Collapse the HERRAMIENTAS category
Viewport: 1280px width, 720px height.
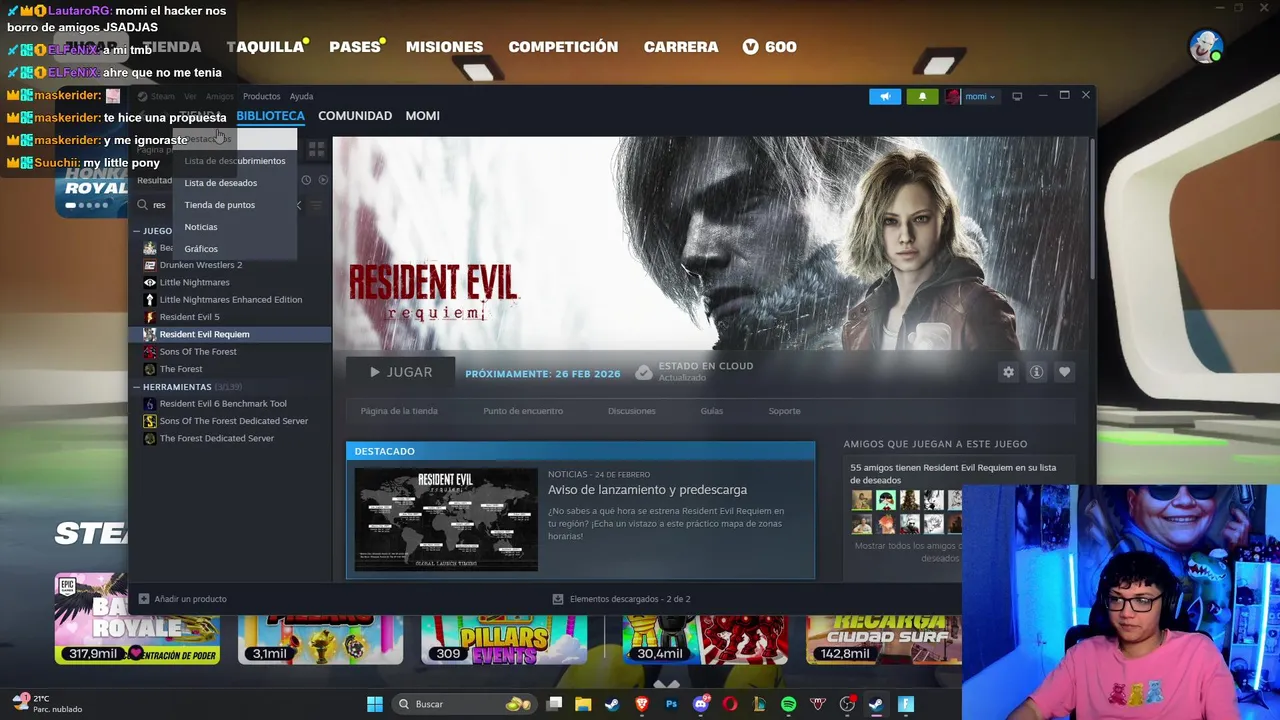tap(137, 387)
